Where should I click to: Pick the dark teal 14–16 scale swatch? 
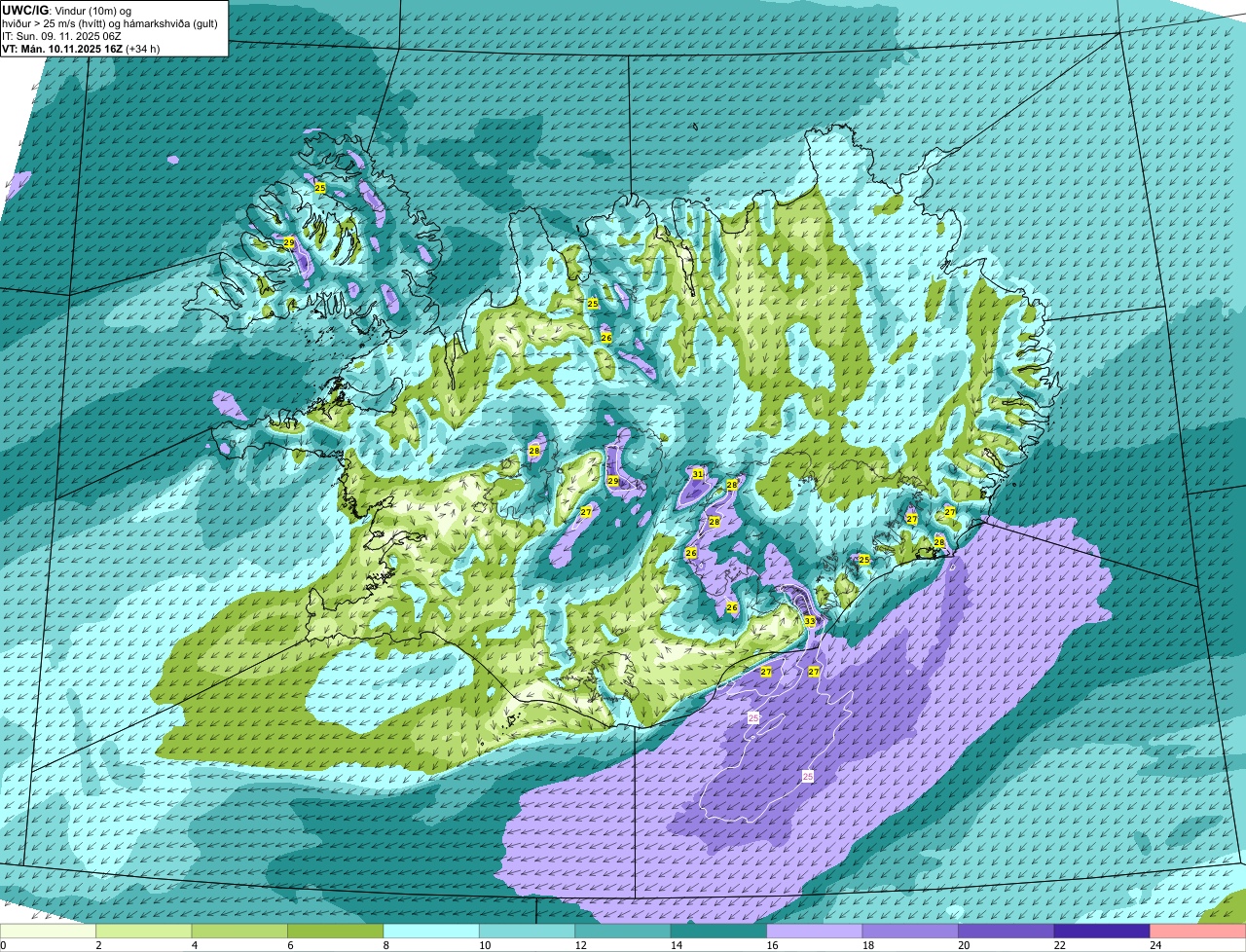coord(718,931)
